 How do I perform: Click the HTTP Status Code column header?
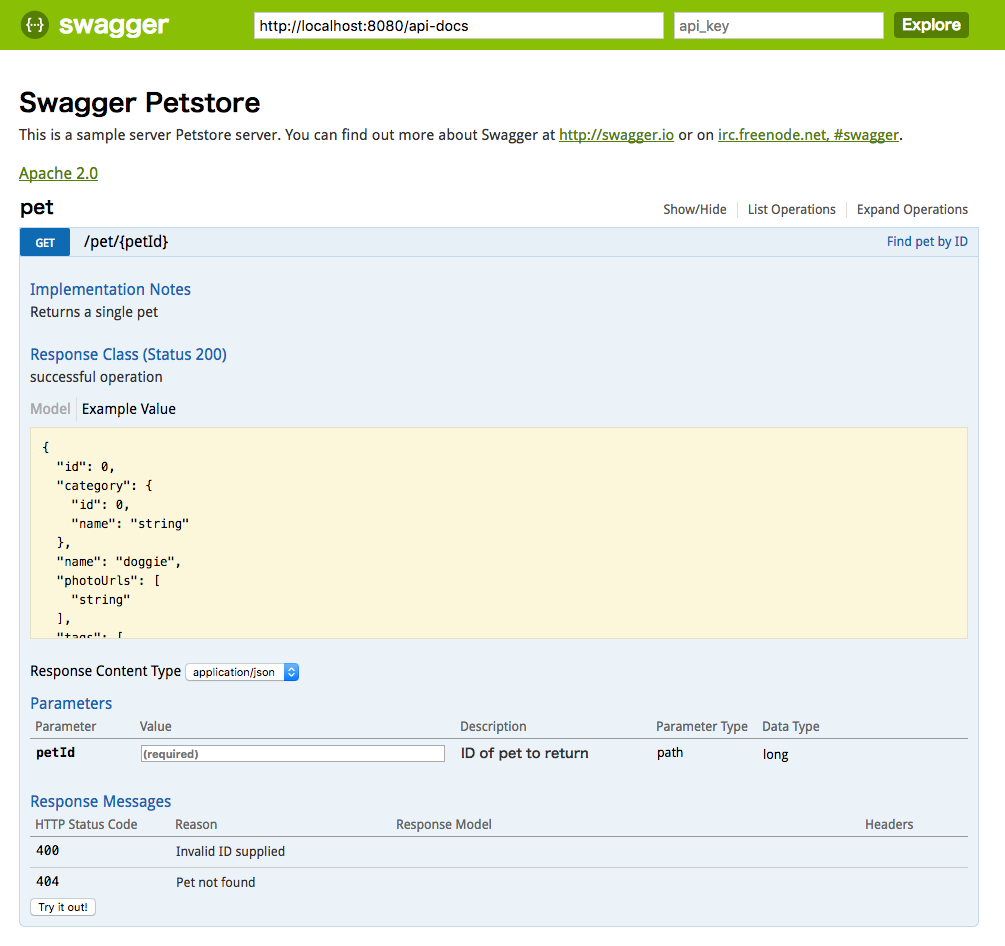tap(86, 824)
